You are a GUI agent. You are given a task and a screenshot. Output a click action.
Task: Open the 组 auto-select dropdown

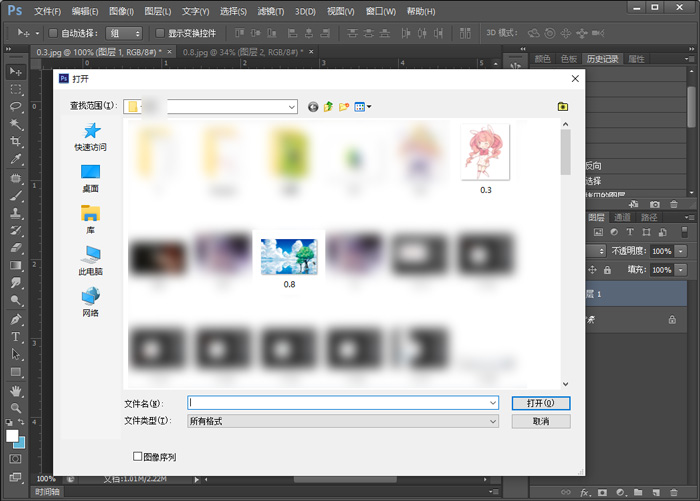(x=124, y=33)
